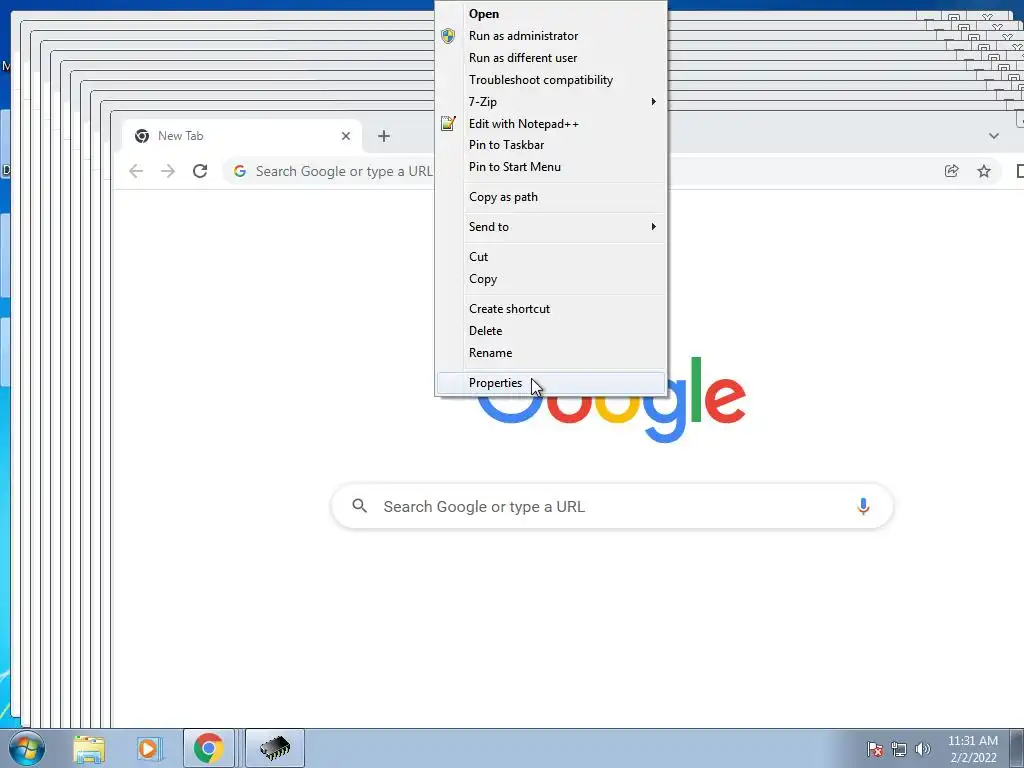The width and height of the screenshot is (1024, 768).
Task: Open the Windows Start menu
Action: 27,748
